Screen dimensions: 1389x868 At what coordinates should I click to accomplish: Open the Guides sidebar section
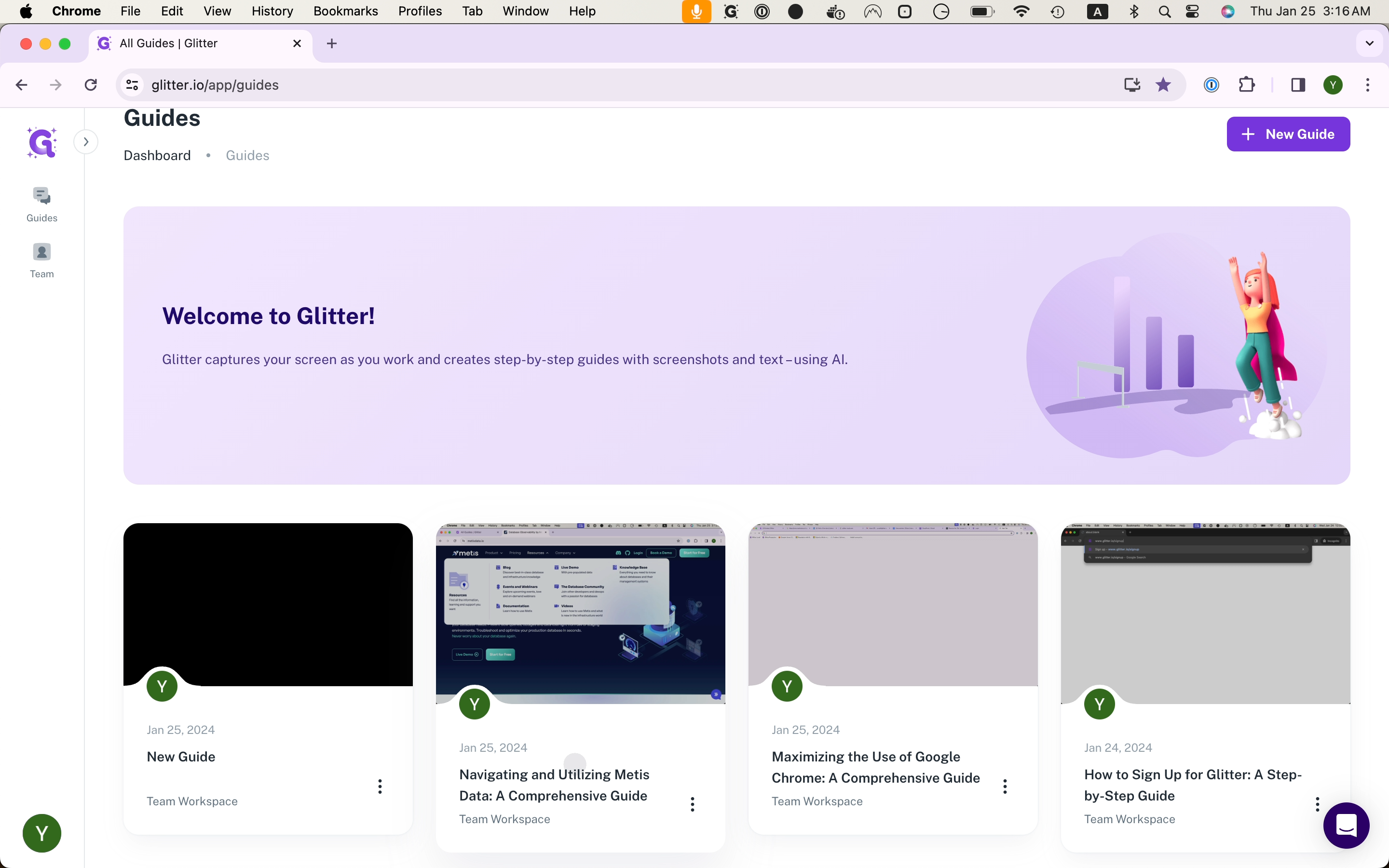point(42,204)
